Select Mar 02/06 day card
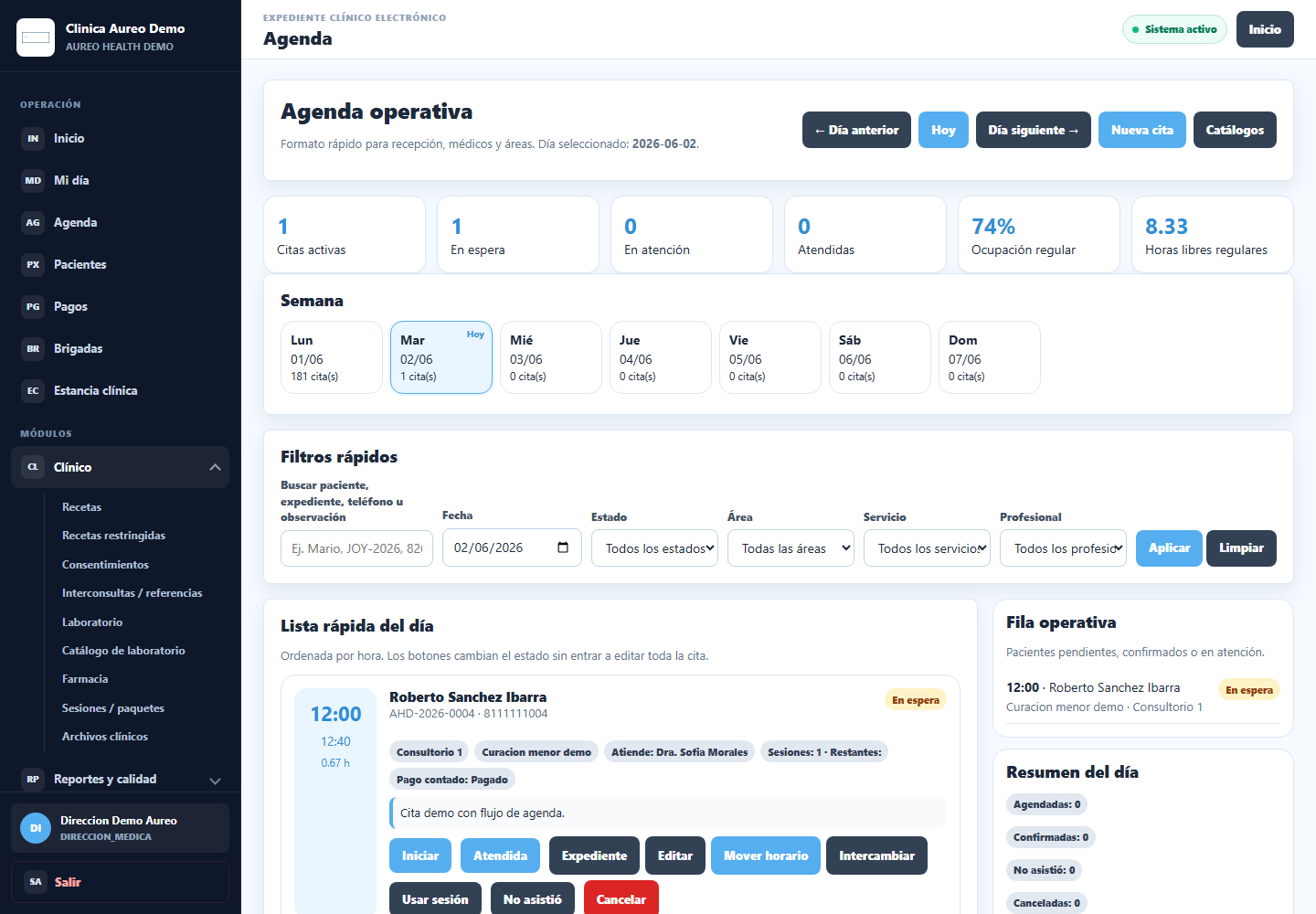 pyautogui.click(x=441, y=357)
